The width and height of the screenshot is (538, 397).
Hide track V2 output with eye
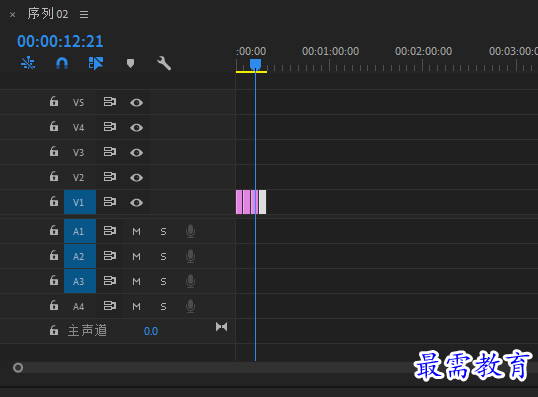click(137, 177)
